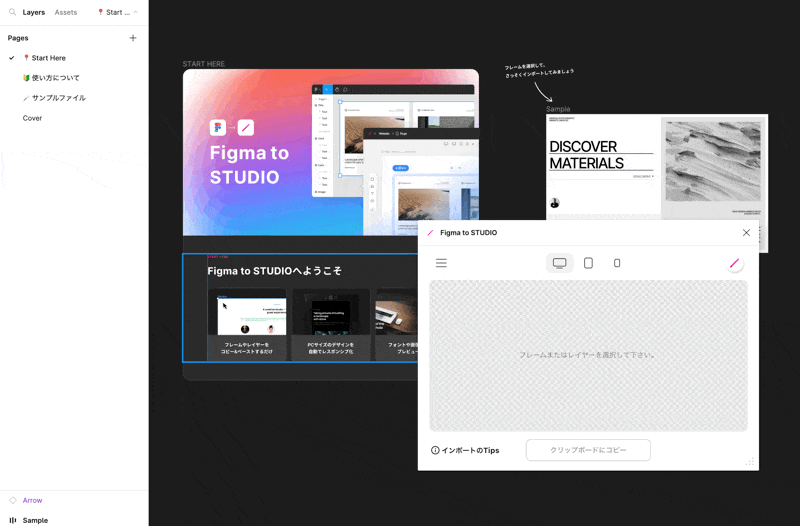Open the インポートのTips link

pyautogui.click(x=465, y=450)
